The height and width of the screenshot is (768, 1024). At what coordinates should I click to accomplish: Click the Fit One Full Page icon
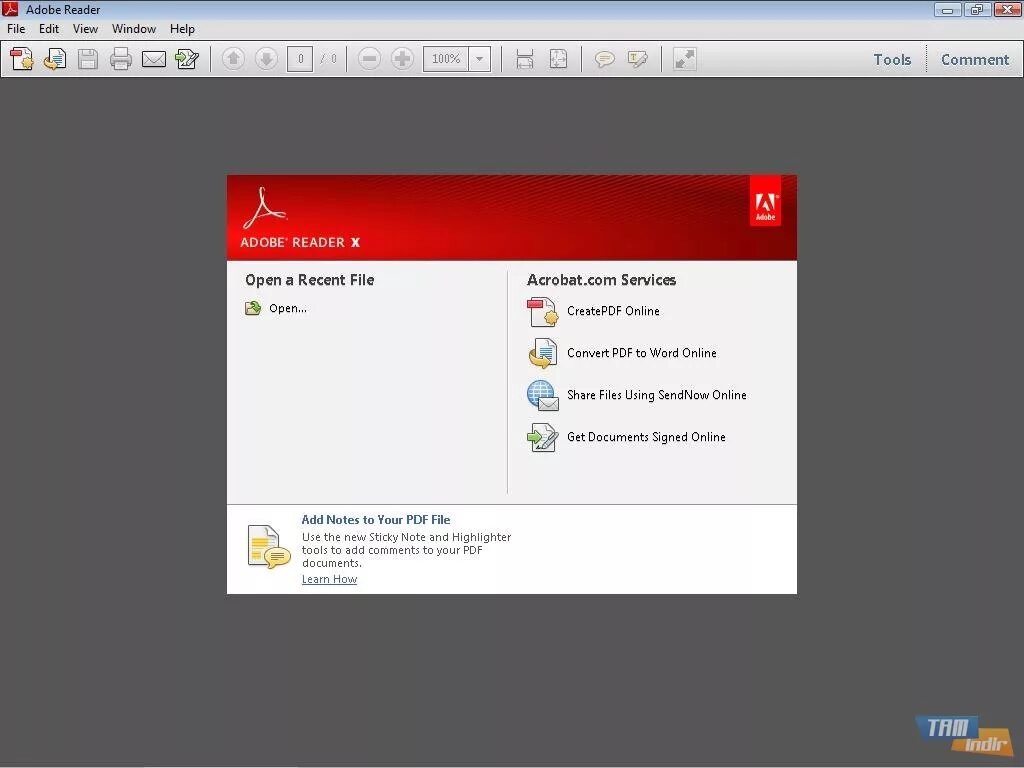tap(558, 59)
